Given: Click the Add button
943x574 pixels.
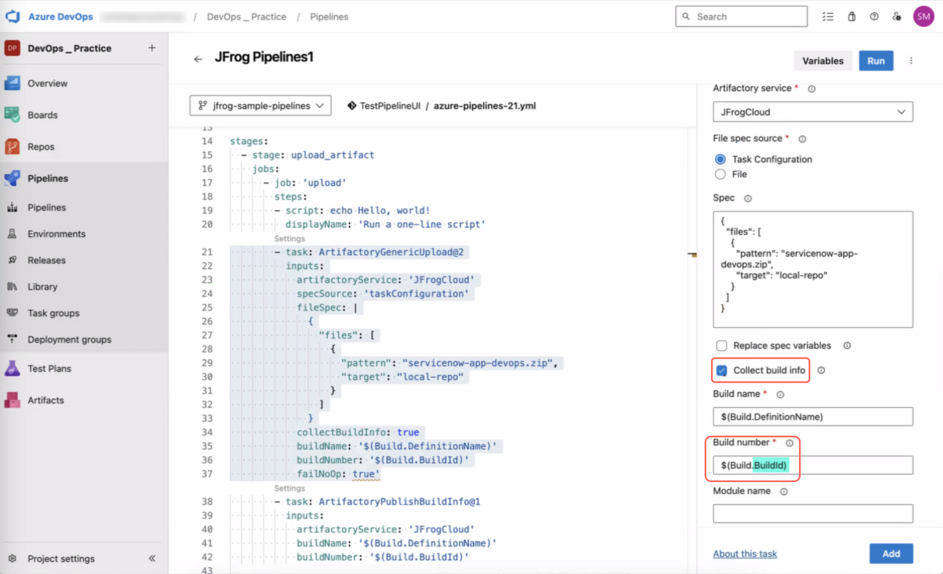Looking at the screenshot, I should click(x=891, y=554).
